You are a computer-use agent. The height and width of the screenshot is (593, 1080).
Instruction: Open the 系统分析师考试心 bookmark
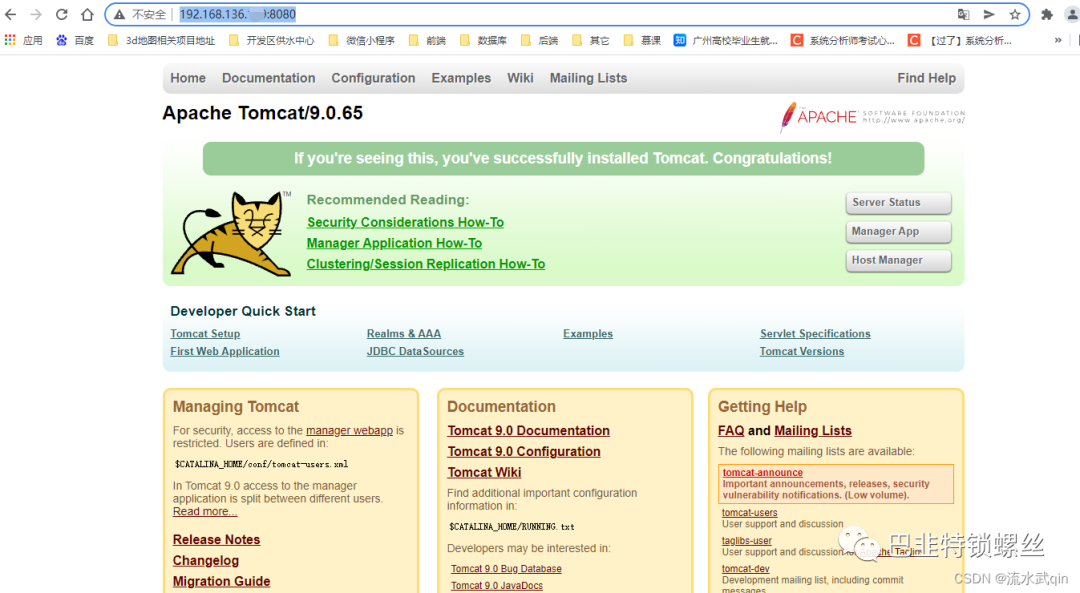842,41
